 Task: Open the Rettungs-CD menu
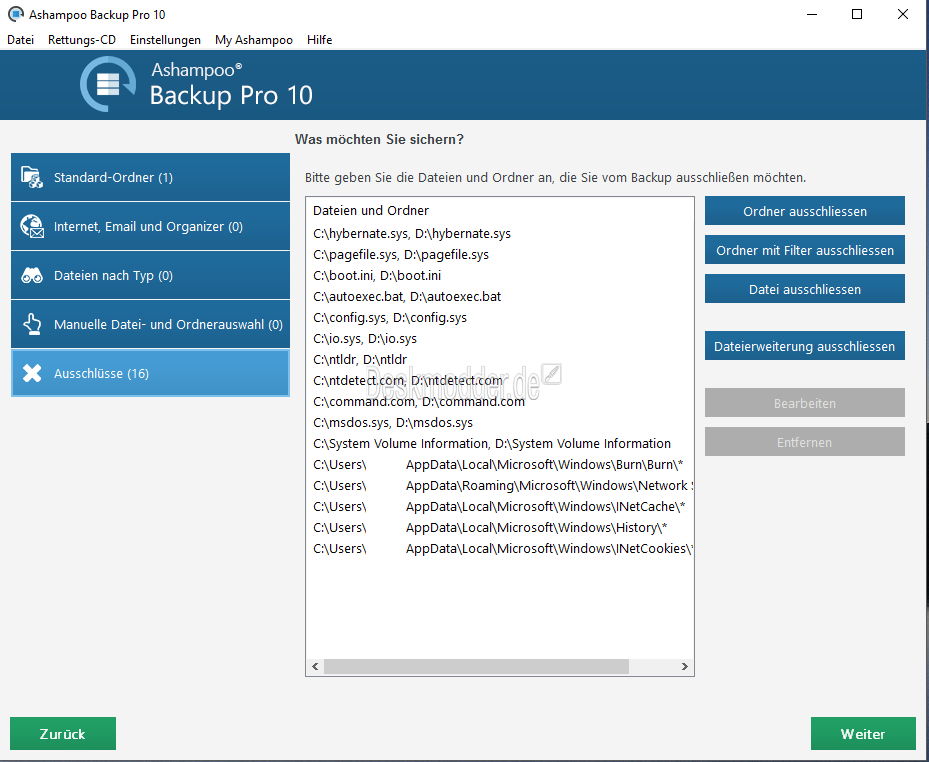[x=82, y=40]
